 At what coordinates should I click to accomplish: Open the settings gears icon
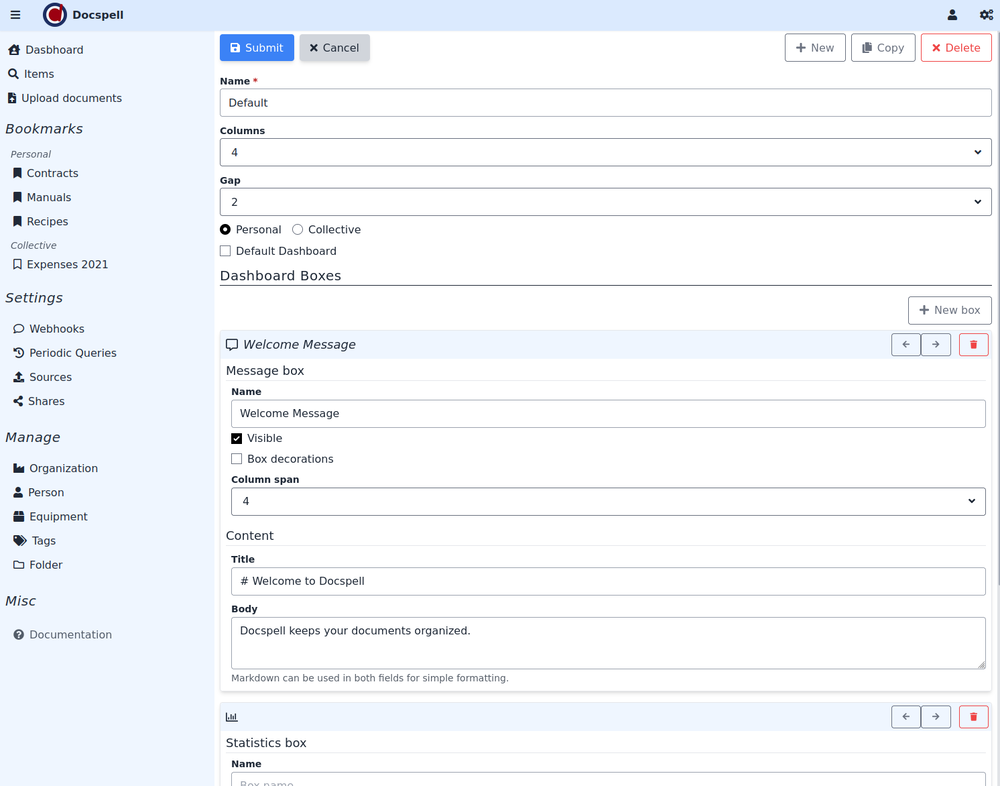pos(986,15)
